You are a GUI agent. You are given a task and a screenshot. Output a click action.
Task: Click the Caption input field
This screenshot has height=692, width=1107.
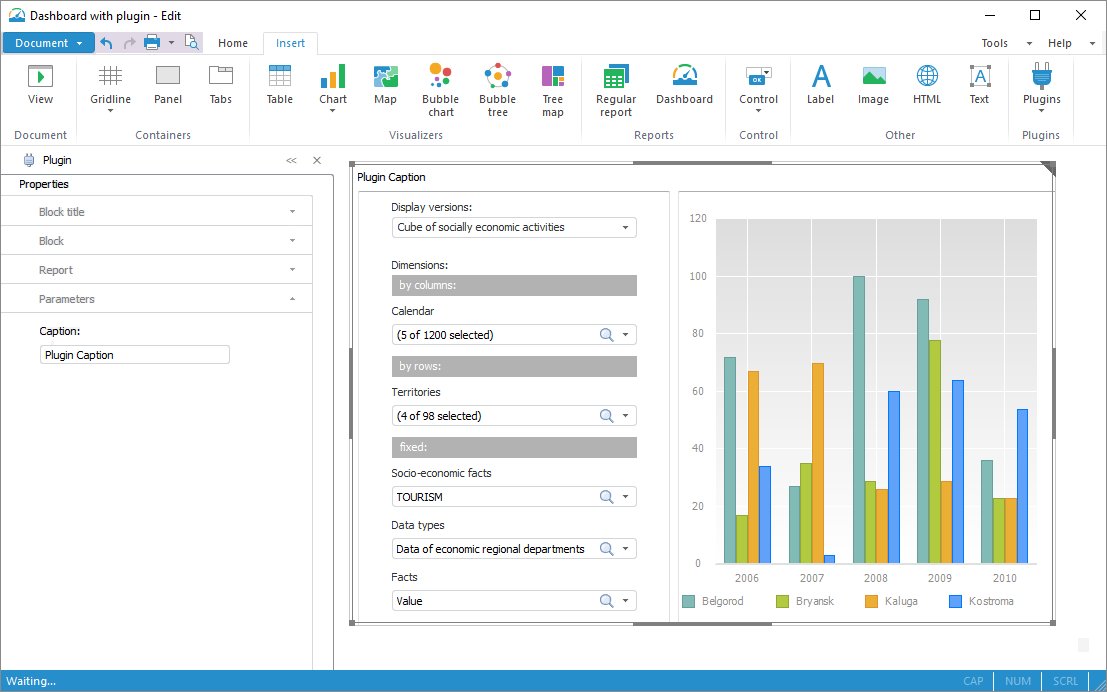[x=135, y=355]
